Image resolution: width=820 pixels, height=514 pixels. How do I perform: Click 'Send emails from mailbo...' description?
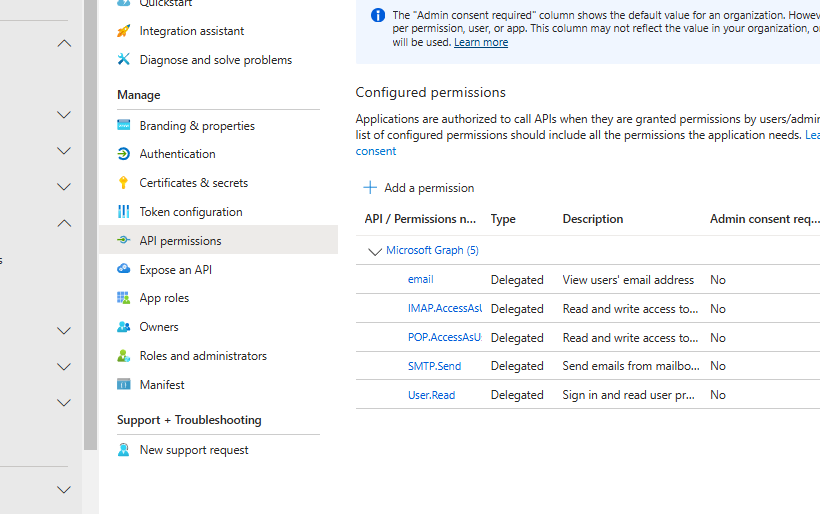[x=631, y=366]
